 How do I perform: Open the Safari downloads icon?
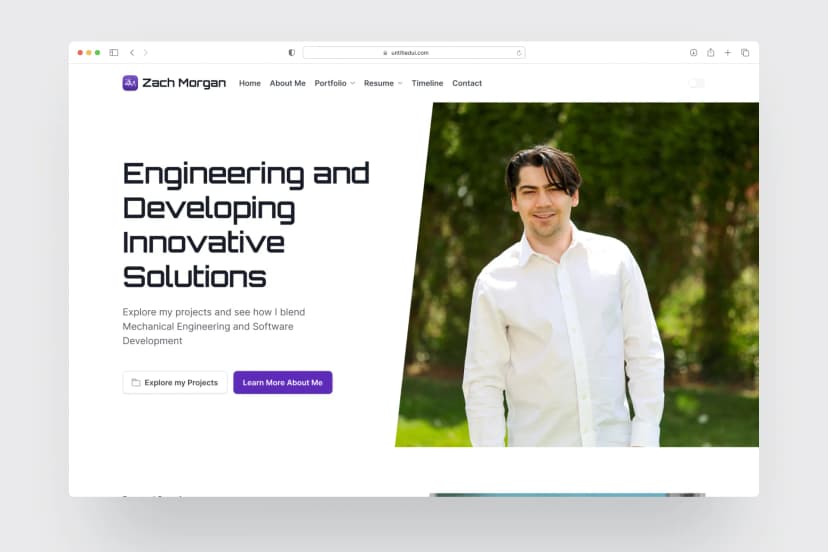point(693,52)
